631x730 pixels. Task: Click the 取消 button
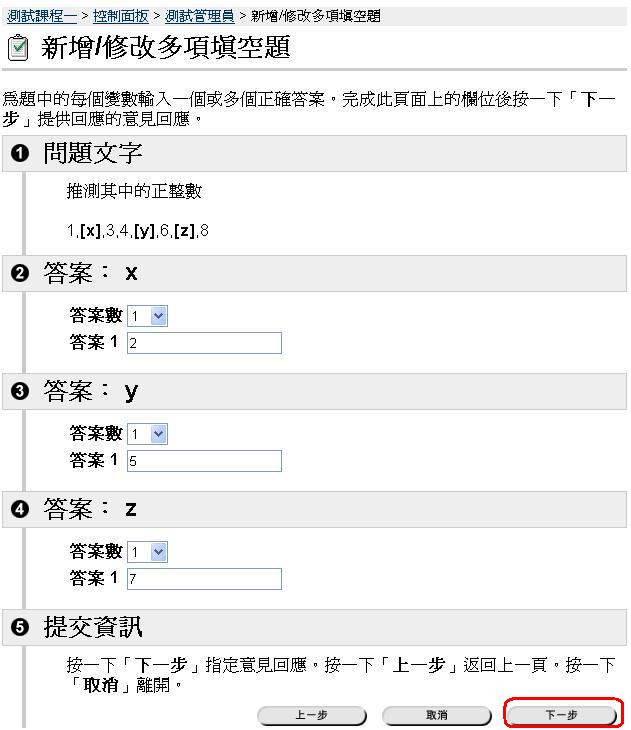pyautogui.click(x=437, y=716)
